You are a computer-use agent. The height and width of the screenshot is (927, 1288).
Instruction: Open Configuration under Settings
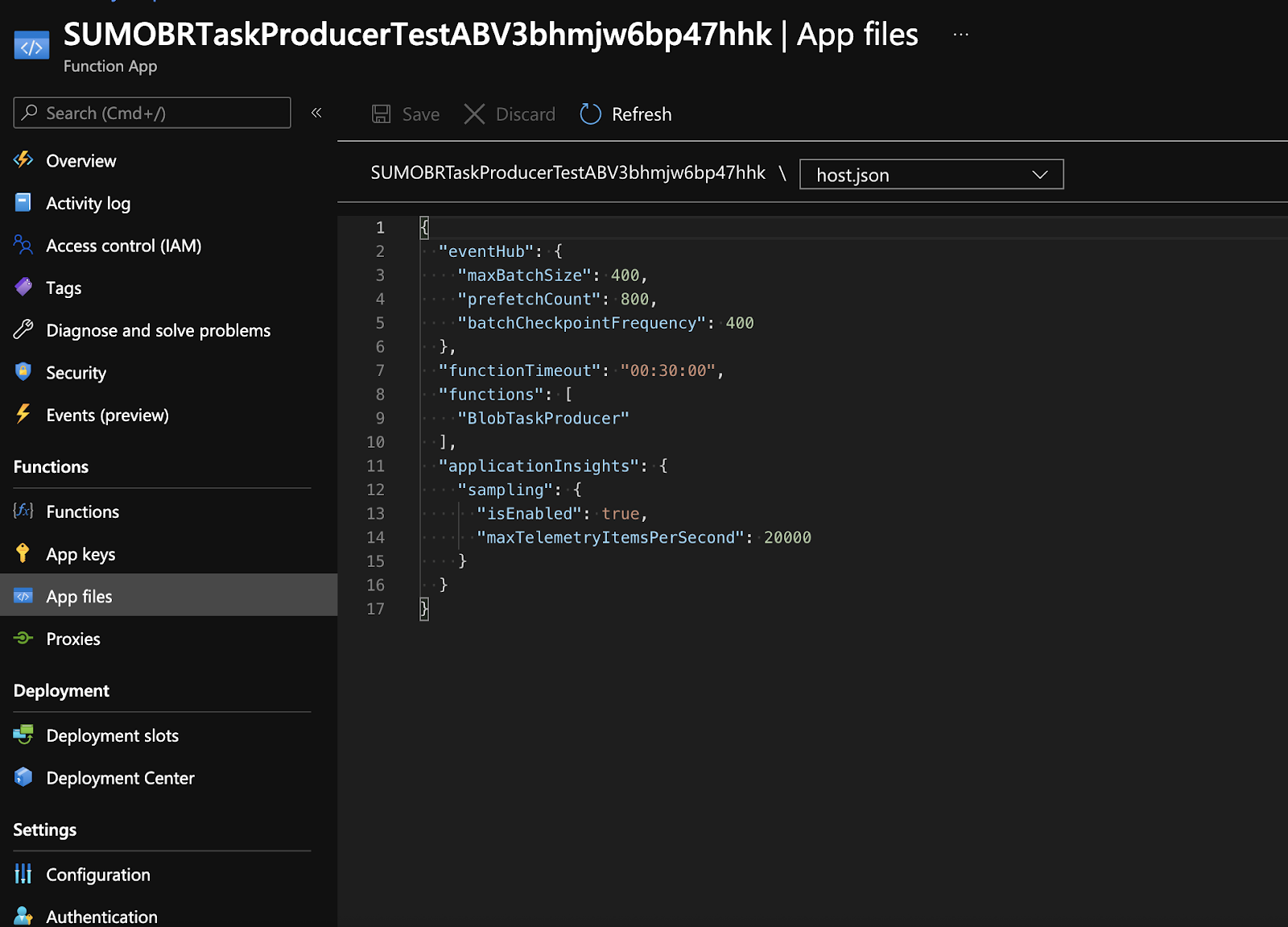point(97,875)
